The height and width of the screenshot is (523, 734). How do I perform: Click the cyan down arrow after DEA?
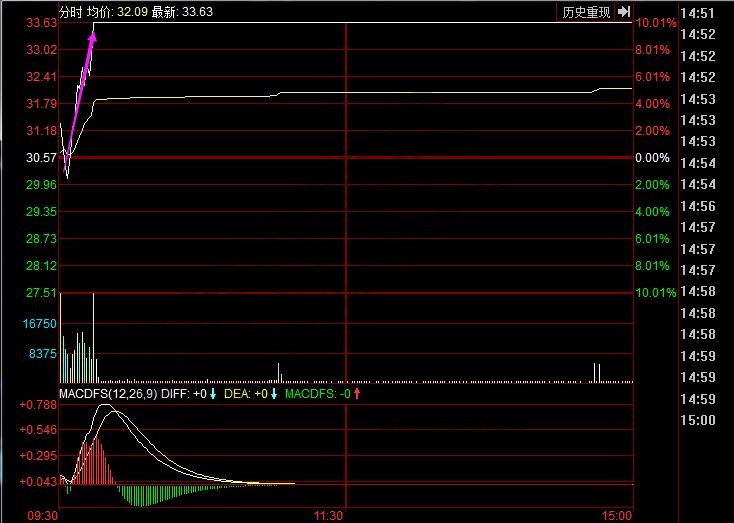coord(273,394)
